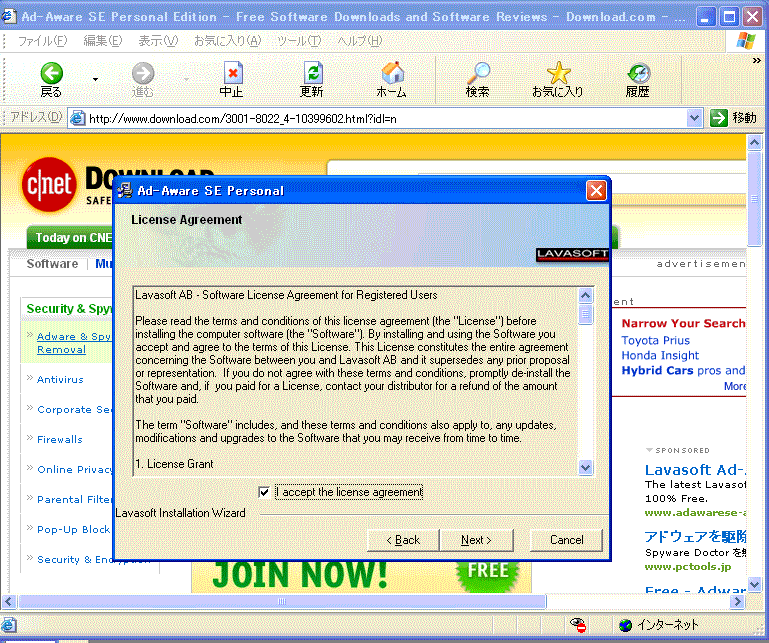
Task: Open the Forward button history dropdown arrow
Action: click(x=186, y=79)
